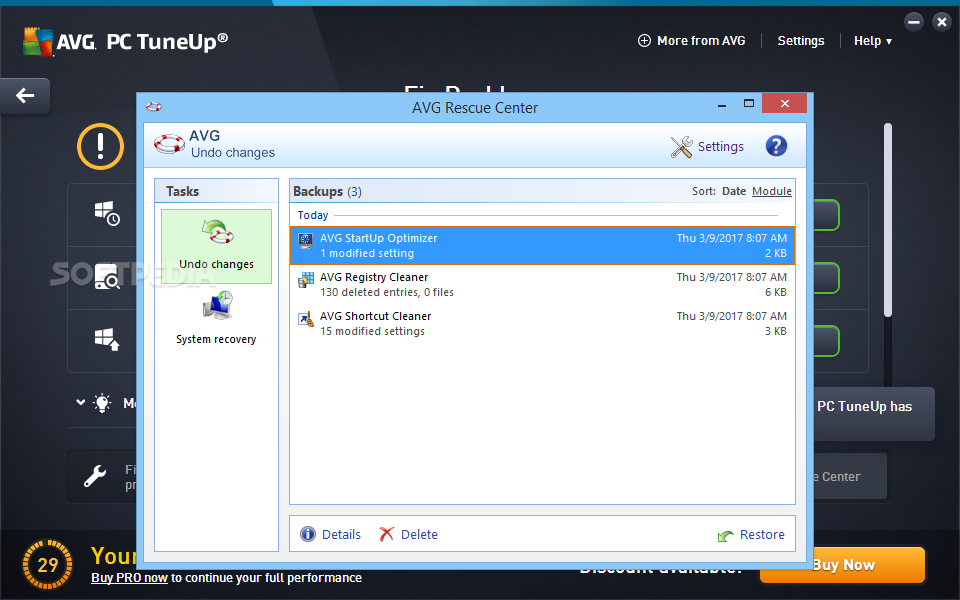
Task: Open the Settings menu in PC TuneUp
Action: point(801,41)
